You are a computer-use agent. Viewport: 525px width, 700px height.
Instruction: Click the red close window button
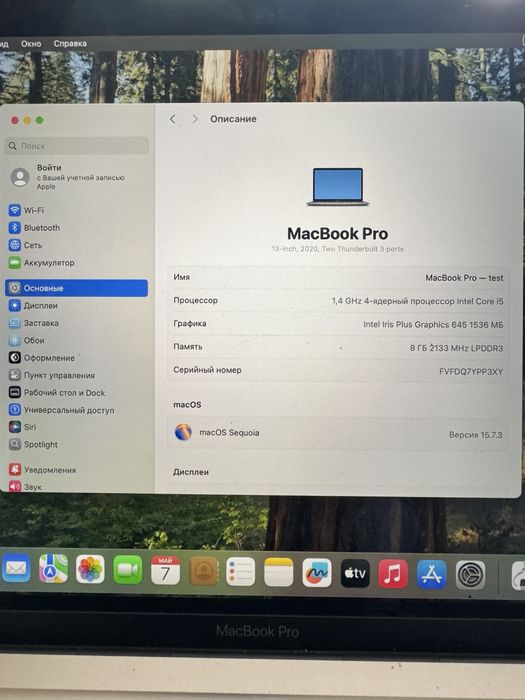pyautogui.click(x=15, y=120)
